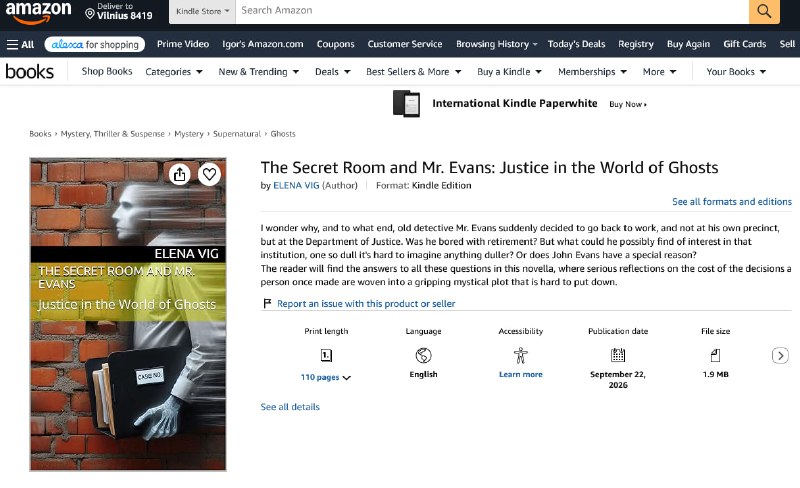The width and height of the screenshot is (800, 488).
Task: Click the 1.9 MB file size value
Action: click(x=715, y=374)
